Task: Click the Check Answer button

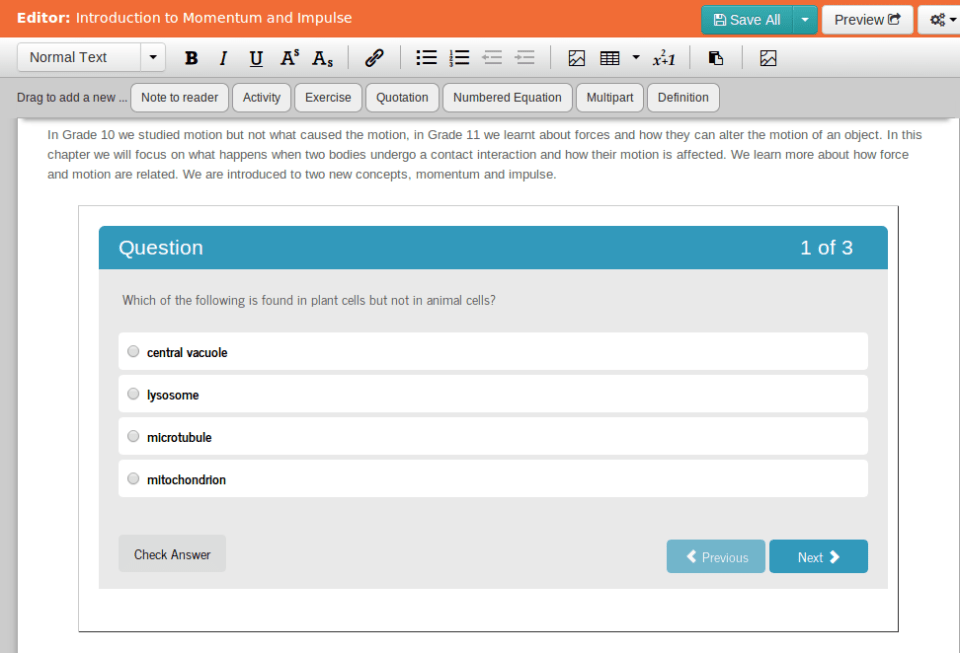Action: (x=172, y=554)
